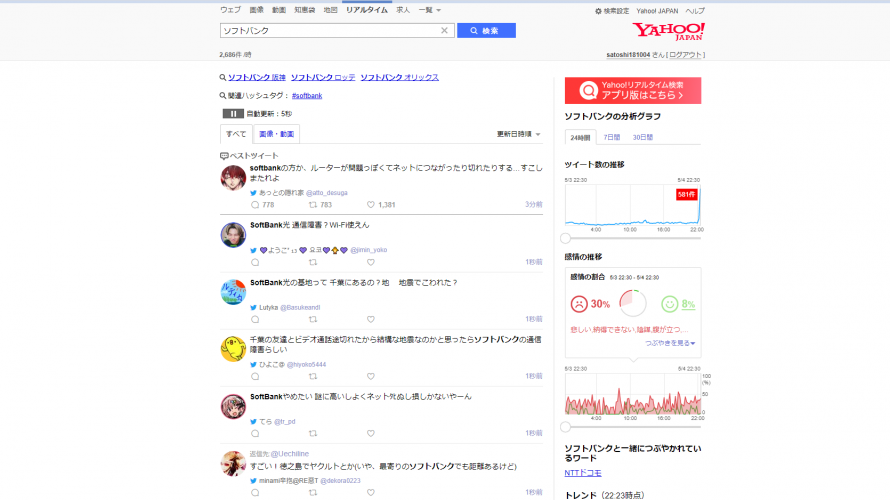
Task: Retweet the Lutyka tweet
Action: (x=313, y=320)
